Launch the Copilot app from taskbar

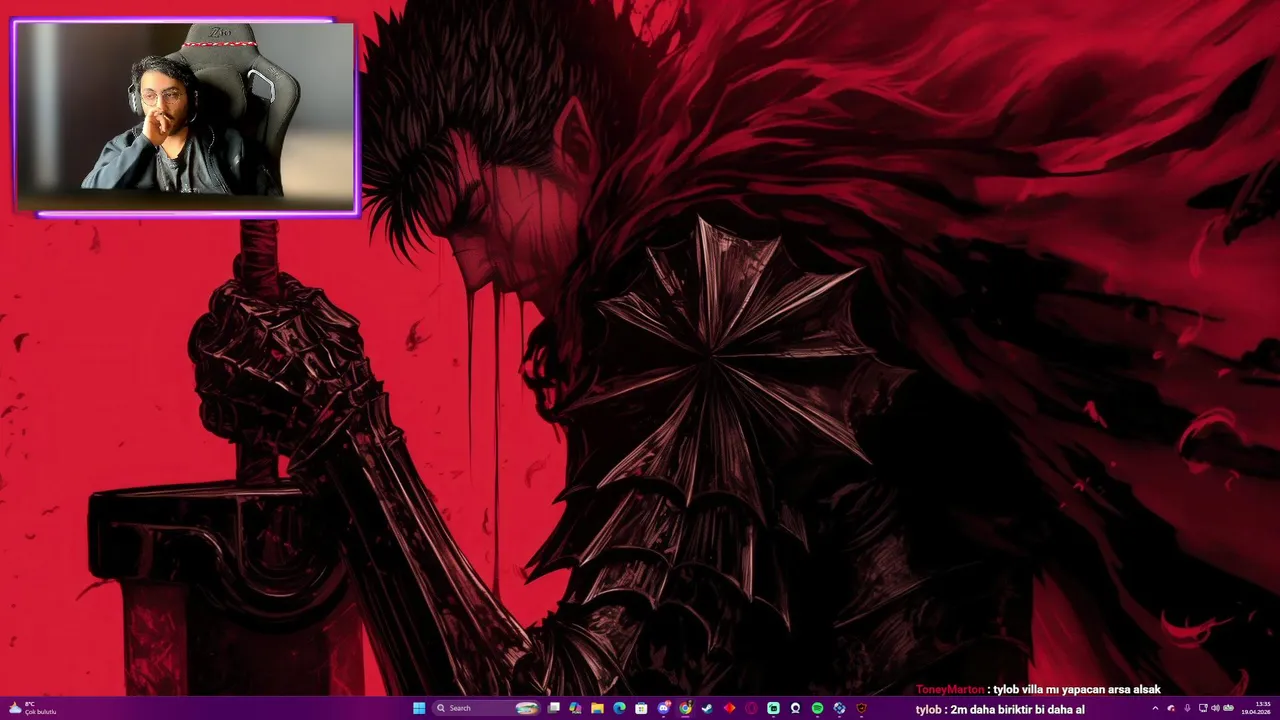[575, 708]
